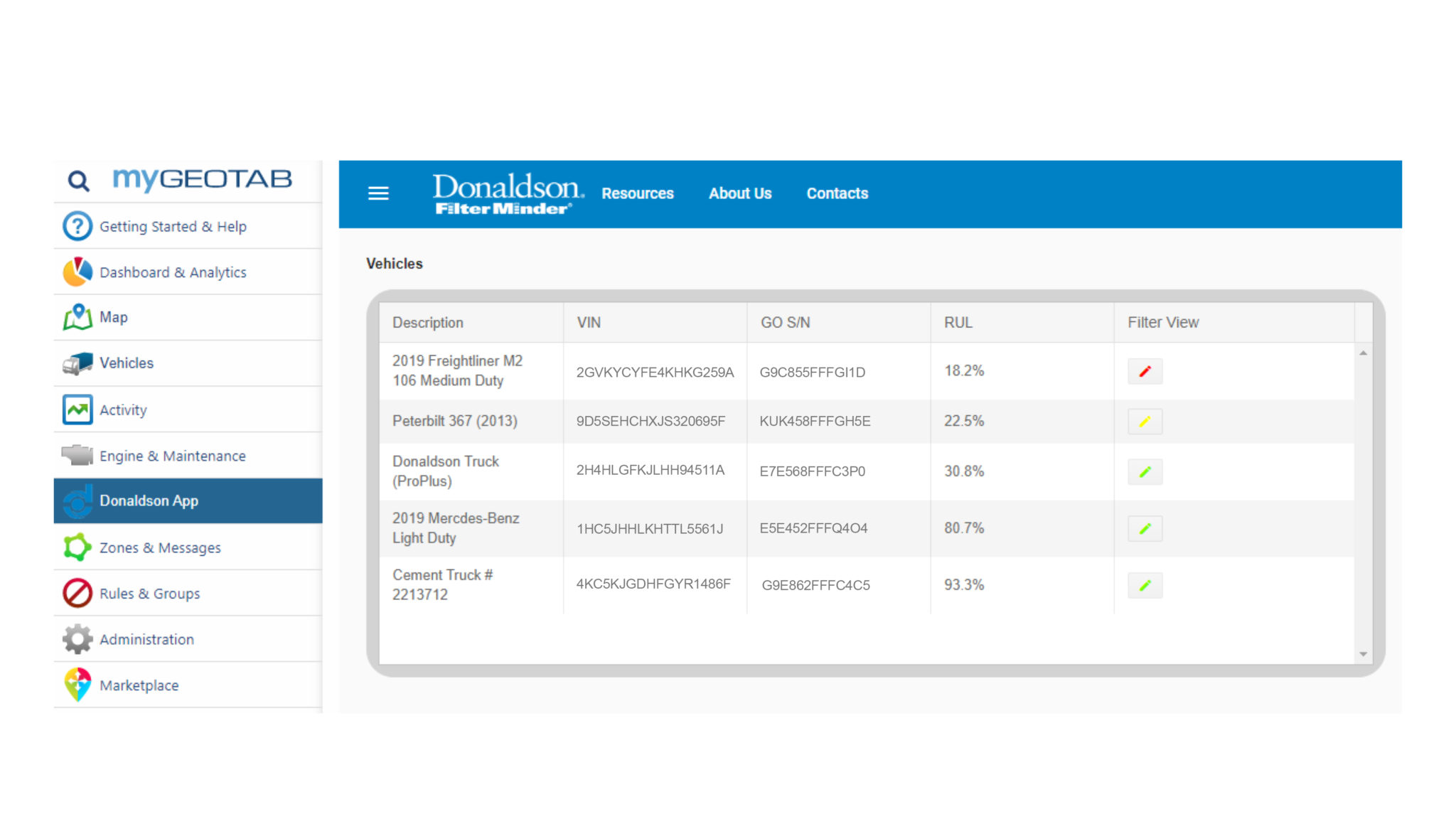Open Resources in the top navigation
This screenshot has height=819, width=1456.
637,193
